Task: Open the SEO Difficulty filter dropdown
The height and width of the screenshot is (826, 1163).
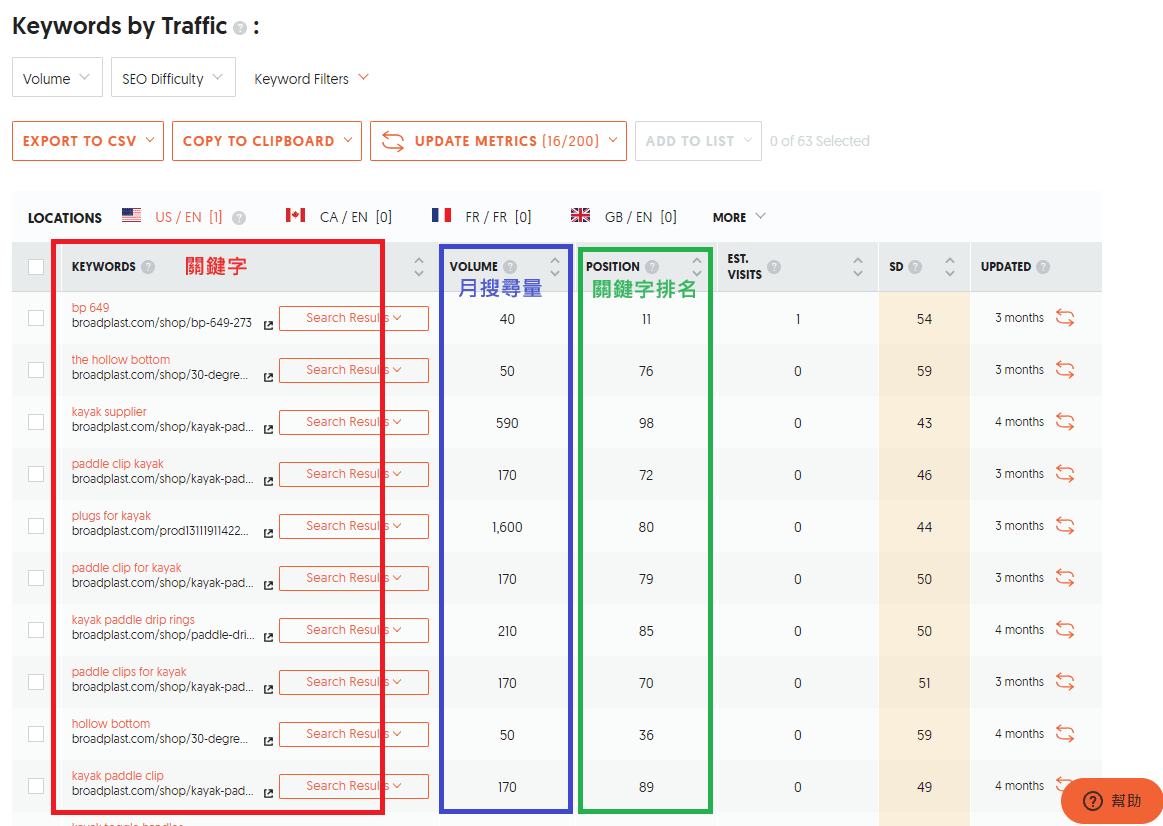Action: tap(173, 78)
